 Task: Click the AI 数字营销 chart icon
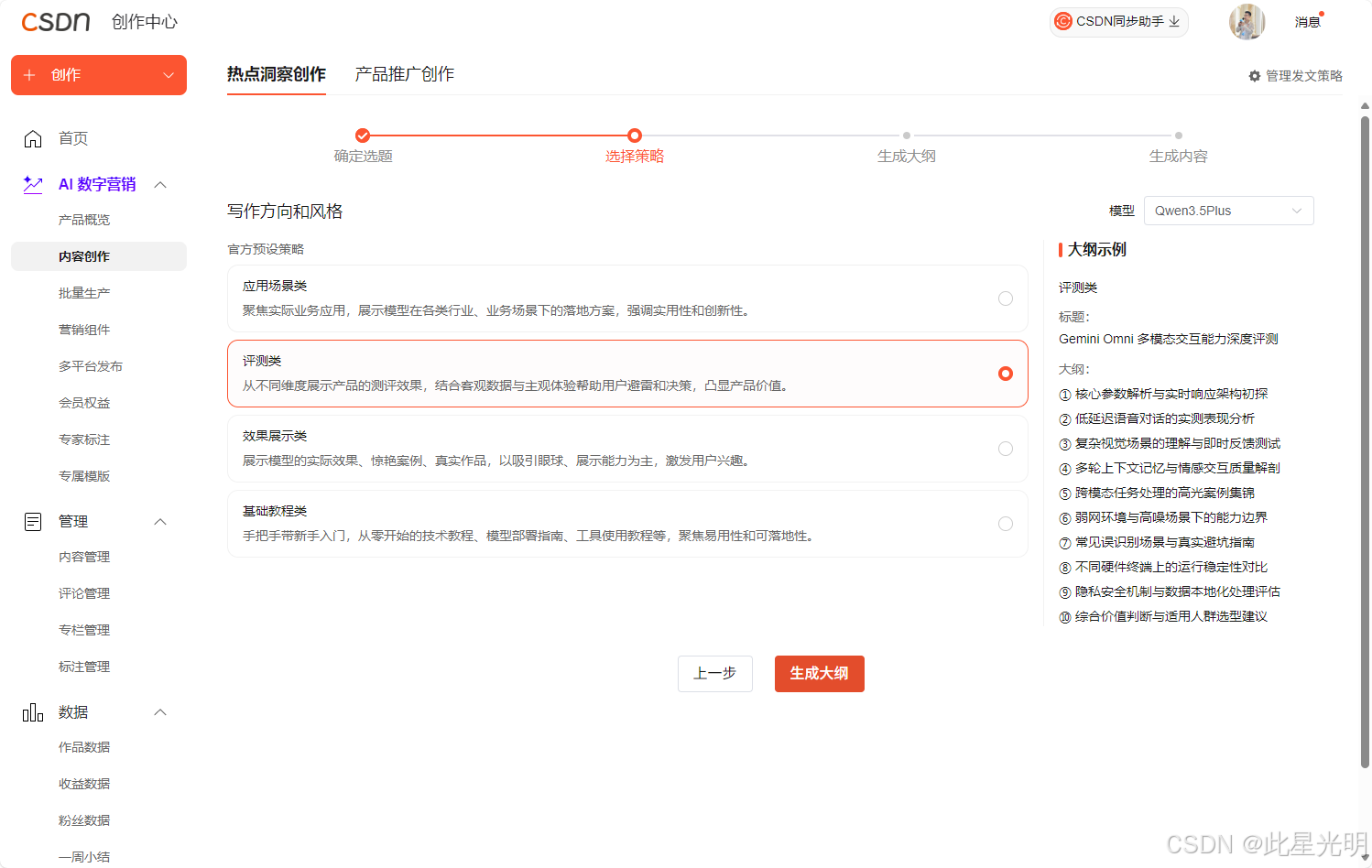(33, 184)
